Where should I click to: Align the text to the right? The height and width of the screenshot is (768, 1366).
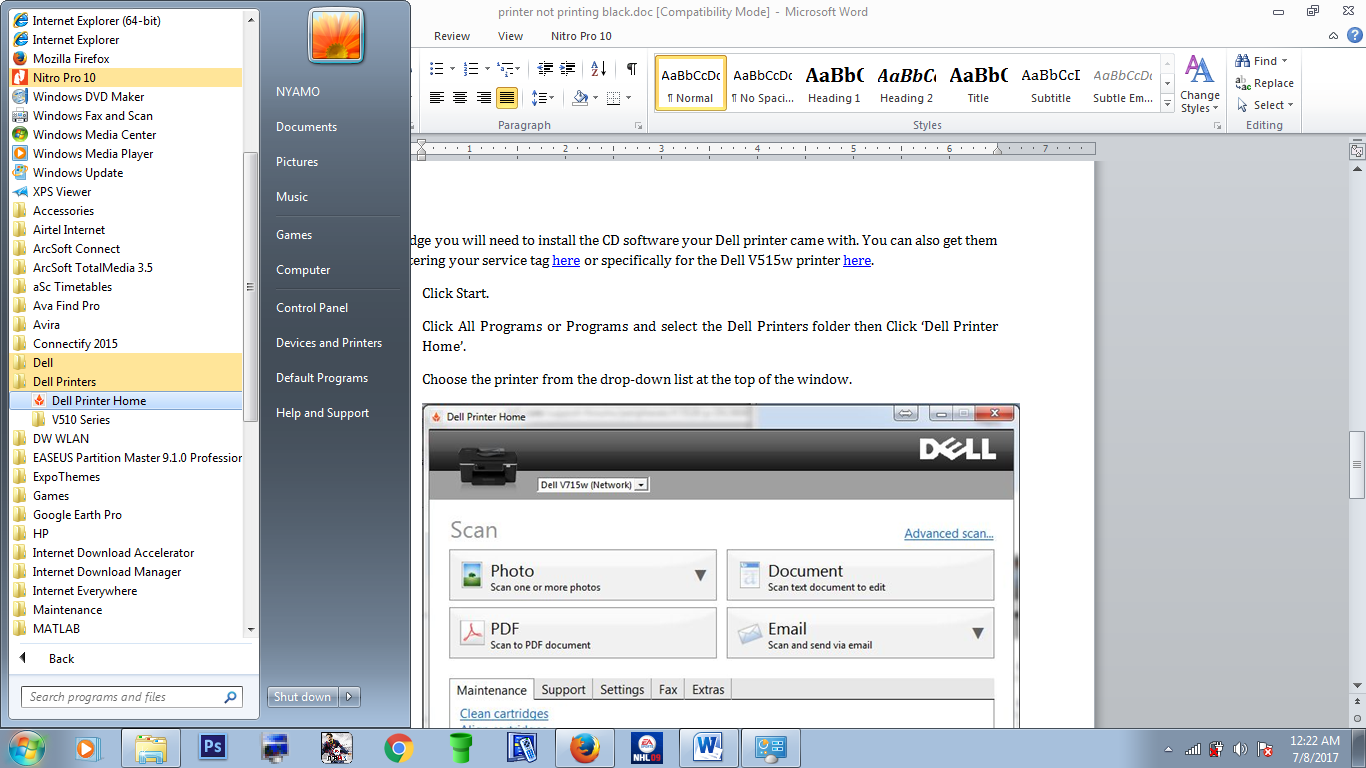pyautogui.click(x=484, y=98)
